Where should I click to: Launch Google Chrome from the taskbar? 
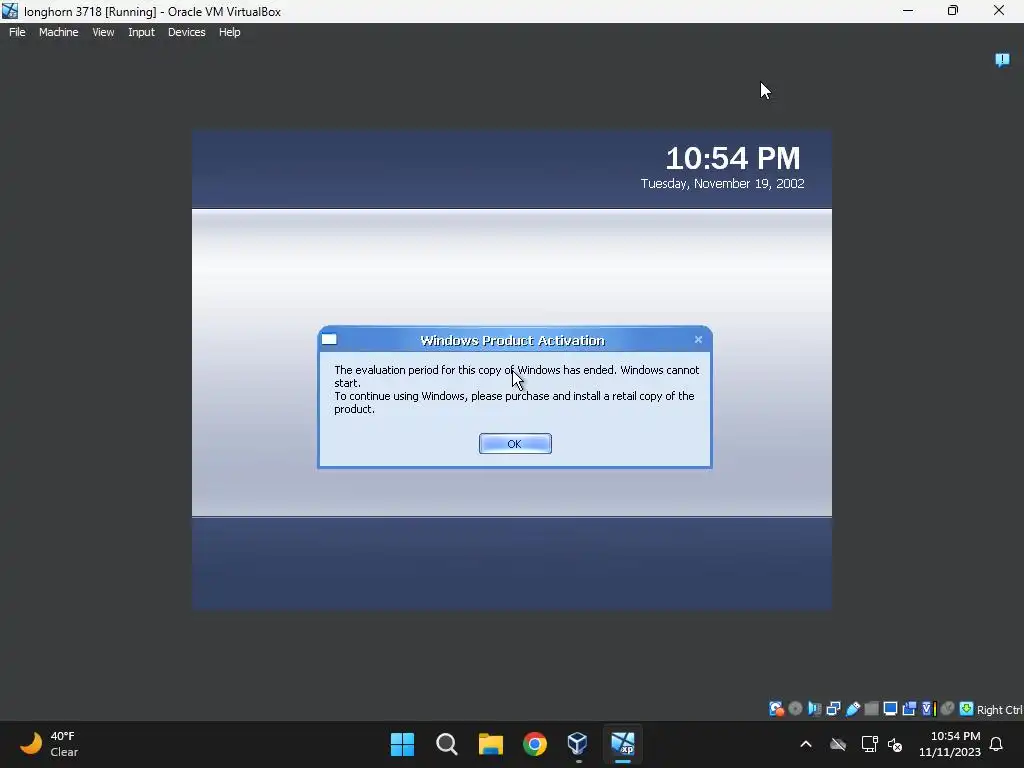(x=534, y=744)
